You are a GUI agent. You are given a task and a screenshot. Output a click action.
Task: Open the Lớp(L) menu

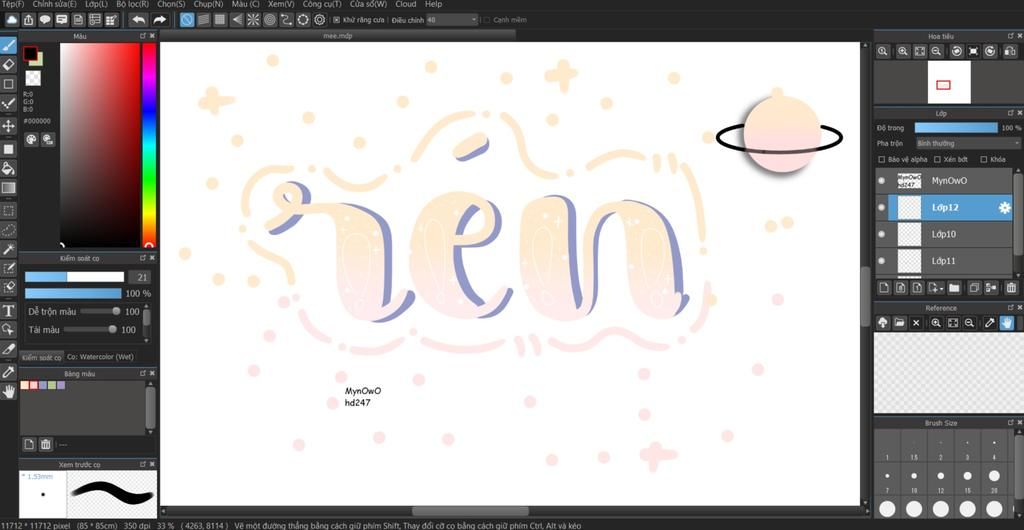tap(97, 4)
